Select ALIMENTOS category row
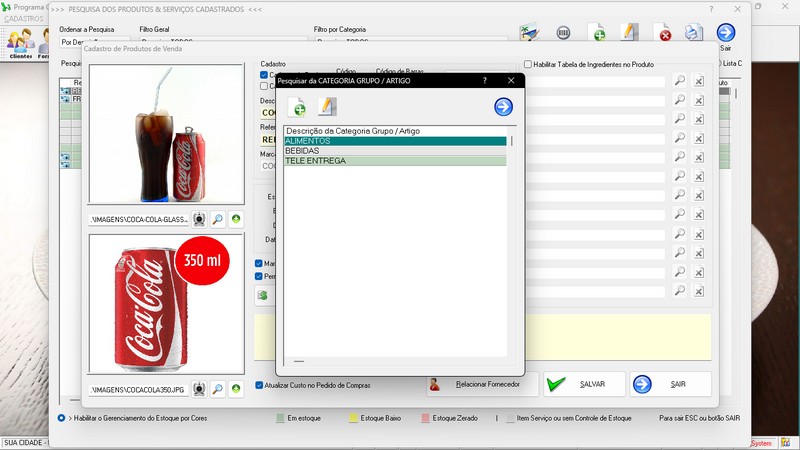This screenshot has width=800, height=450. click(x=395, y=141)
